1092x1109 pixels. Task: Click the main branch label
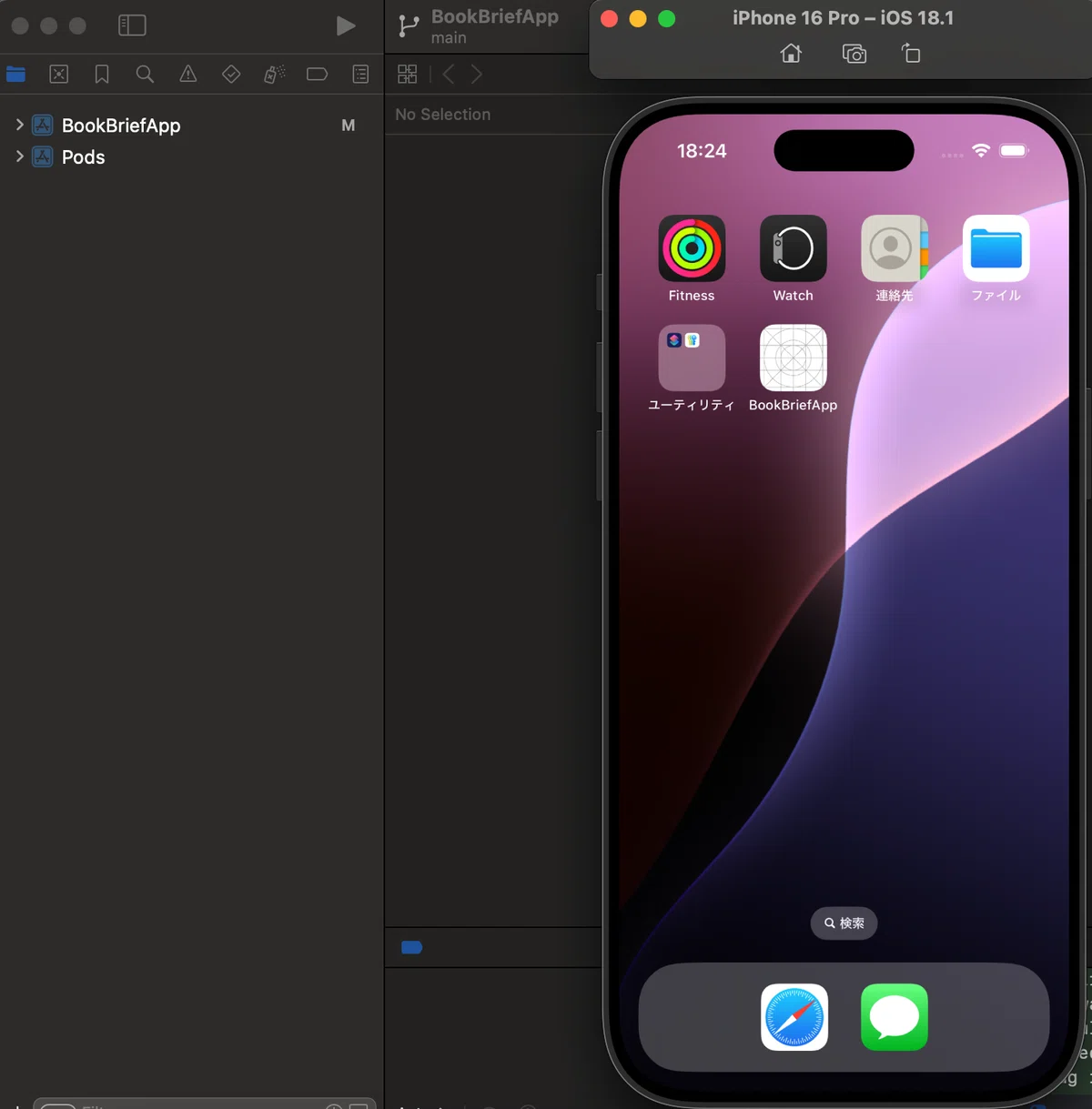pyautogui.click(x=449, y=38)
